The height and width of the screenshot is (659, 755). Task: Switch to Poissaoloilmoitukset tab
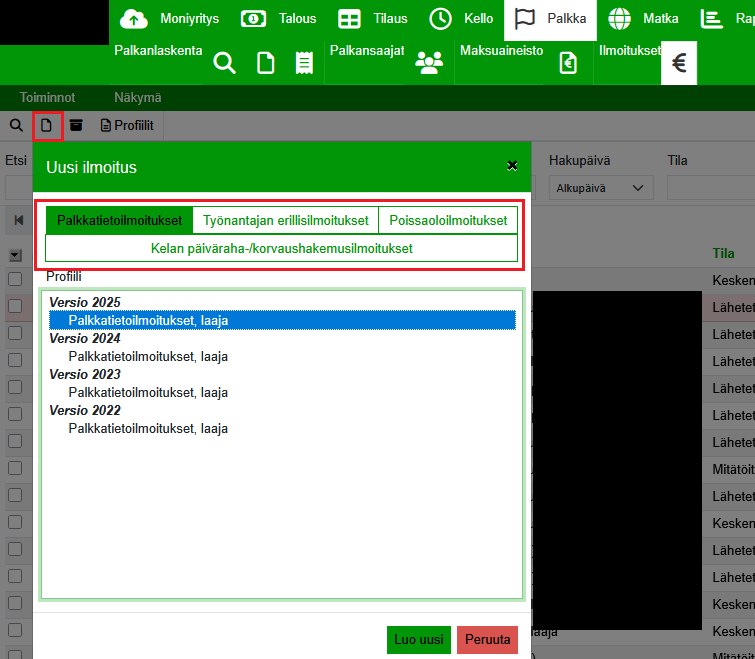(448, 221)
